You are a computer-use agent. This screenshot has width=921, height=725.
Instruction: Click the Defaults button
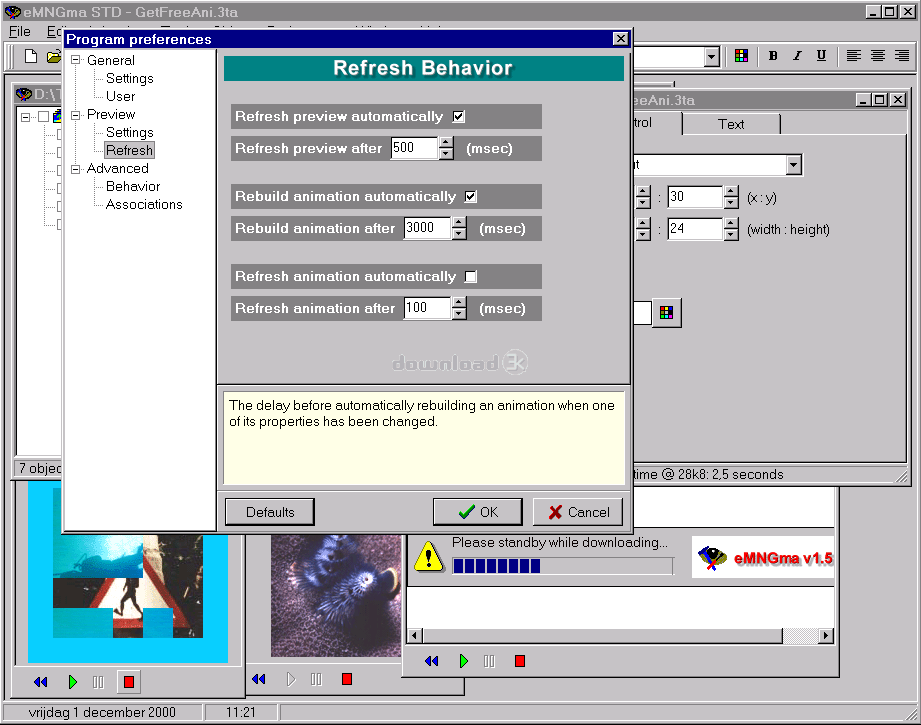(x=270, y=512)
